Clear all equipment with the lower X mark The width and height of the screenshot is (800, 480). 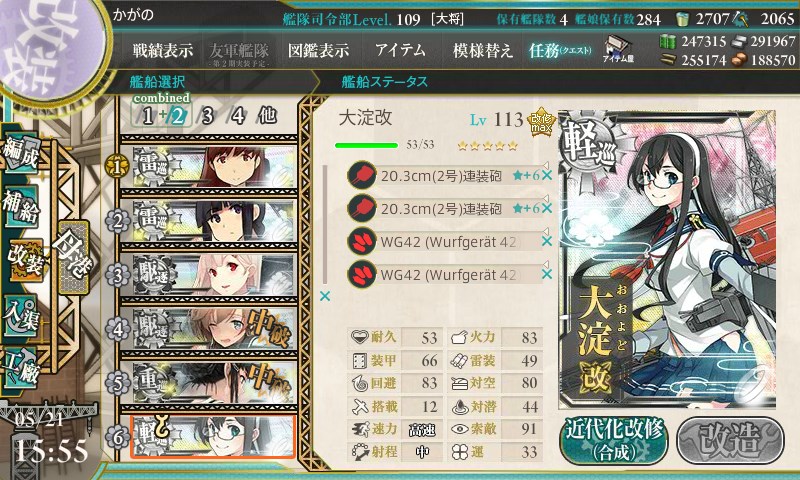[324, 296]
